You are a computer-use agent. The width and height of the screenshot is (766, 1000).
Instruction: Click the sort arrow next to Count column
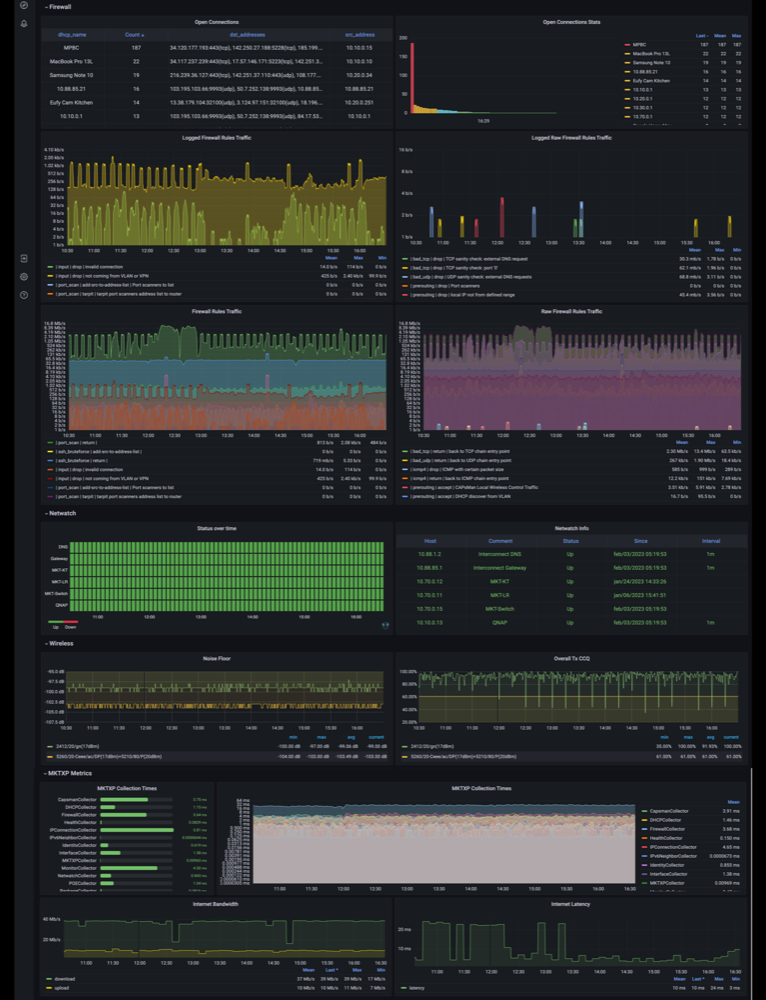143,35
